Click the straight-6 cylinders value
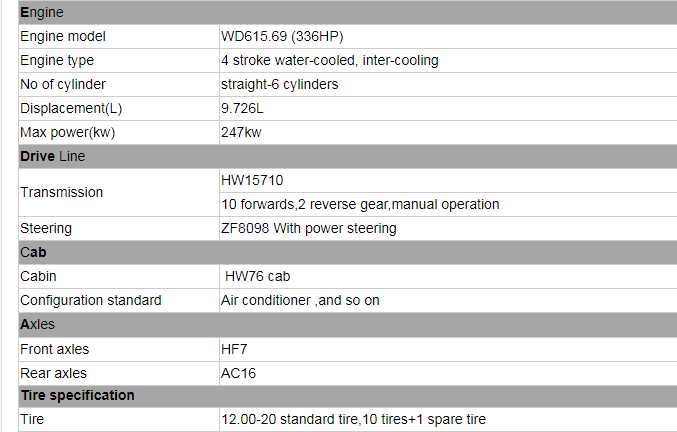This screenshot has height=432, width=677. 279,84
